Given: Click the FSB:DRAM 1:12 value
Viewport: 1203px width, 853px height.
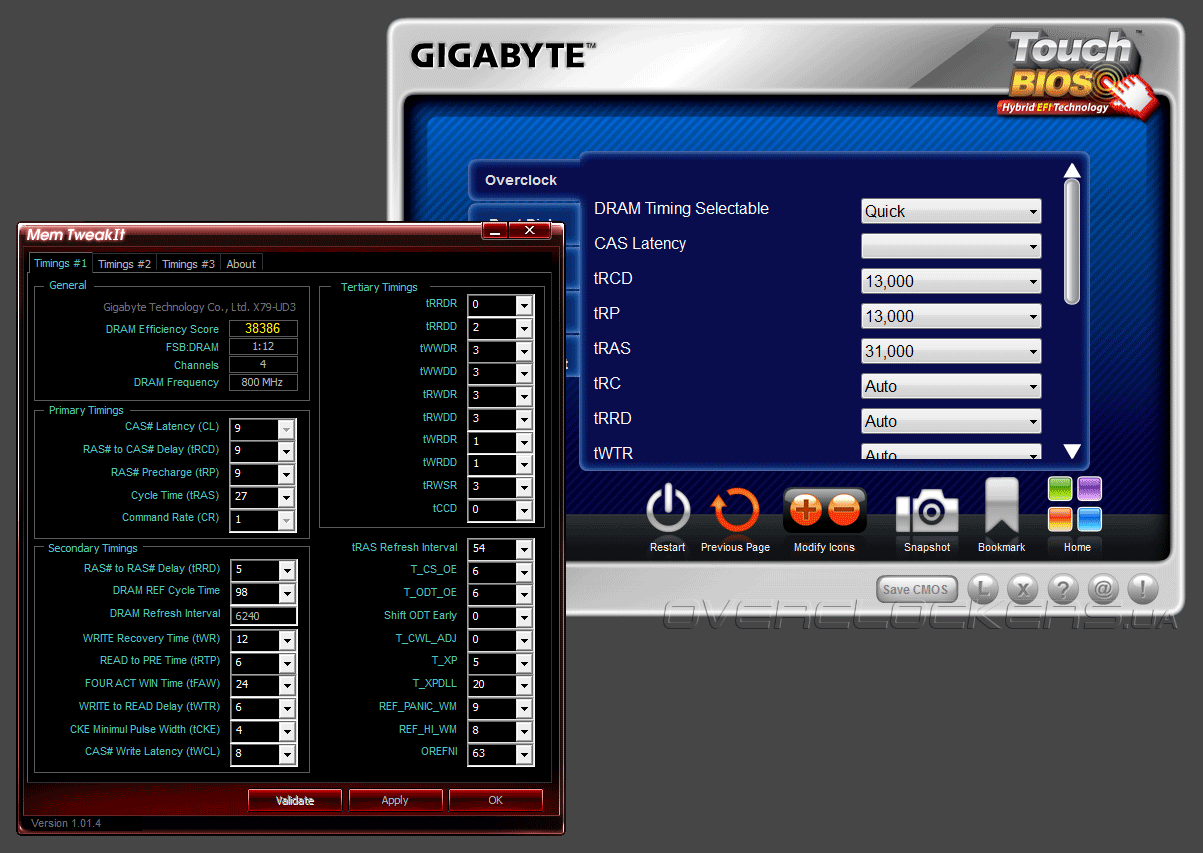Looking at the screenshot, I should point(263,347).
